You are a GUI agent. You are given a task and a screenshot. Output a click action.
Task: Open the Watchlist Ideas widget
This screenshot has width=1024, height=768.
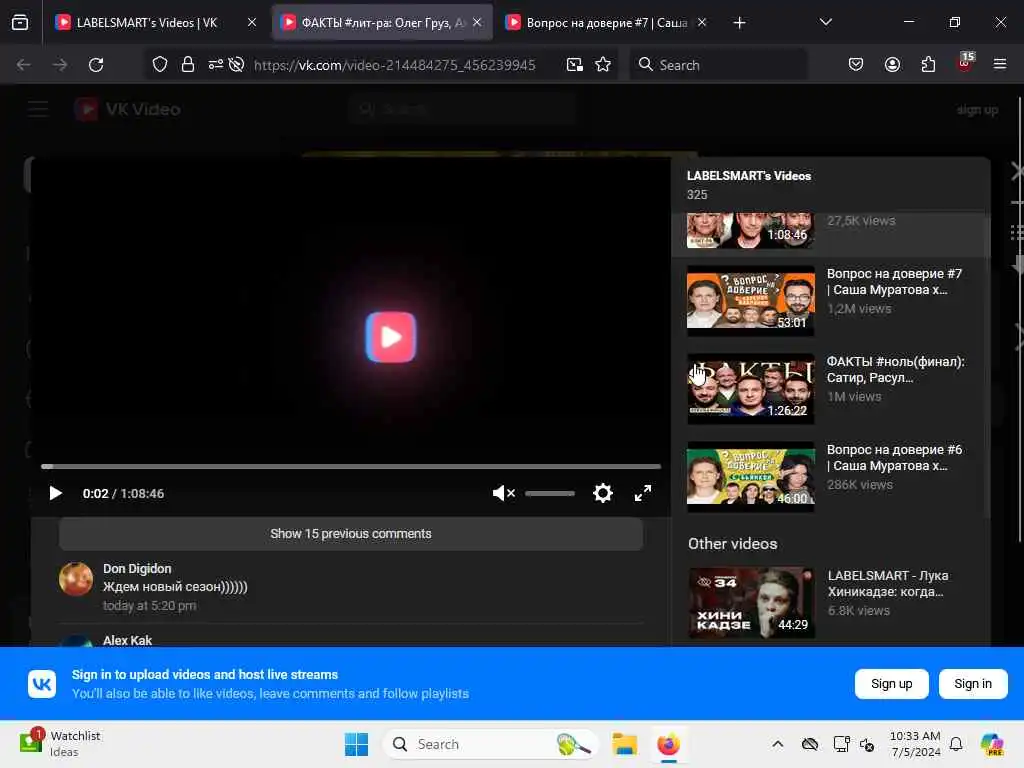(x=60, y=744)
